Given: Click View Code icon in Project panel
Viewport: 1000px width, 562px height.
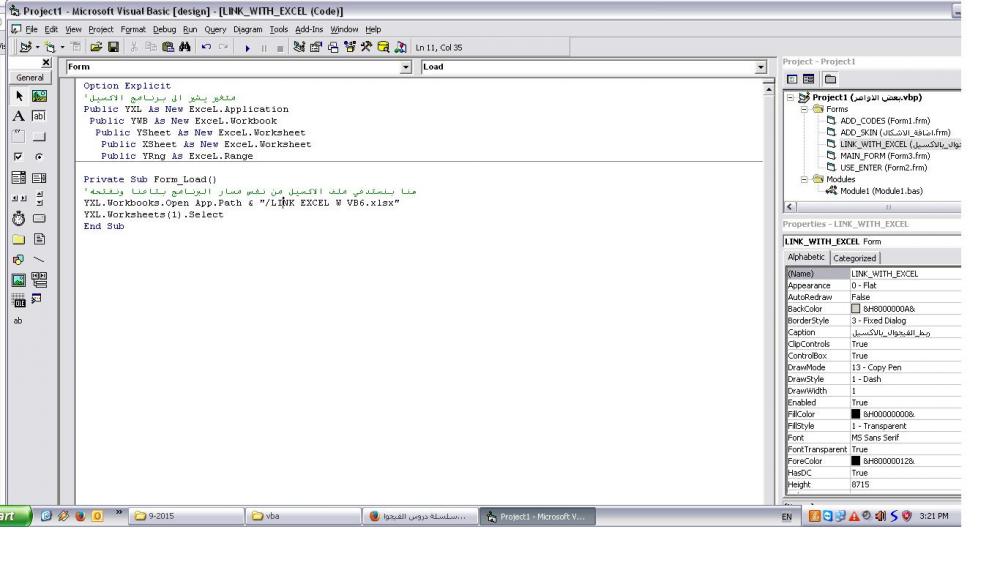Looking at the screenshot, I should (x=792, y=79).
